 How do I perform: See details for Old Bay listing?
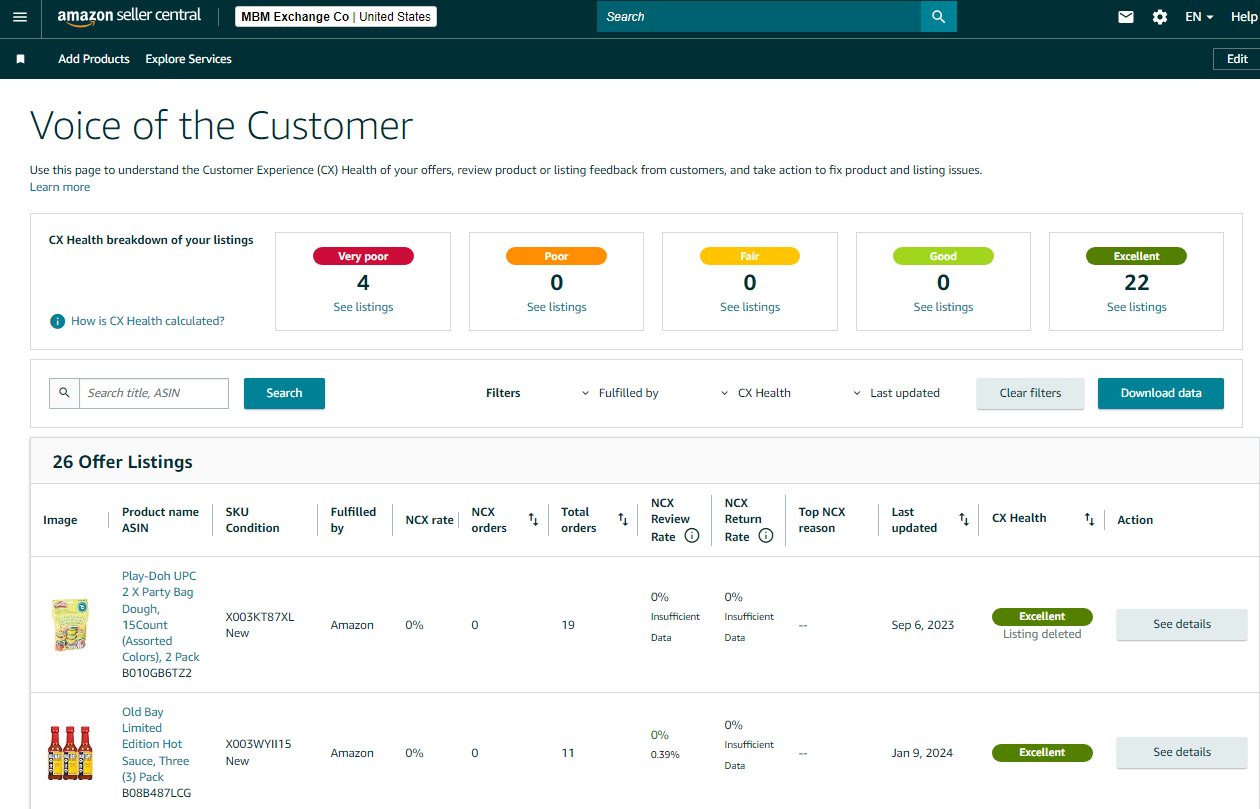coord(1182,752)
